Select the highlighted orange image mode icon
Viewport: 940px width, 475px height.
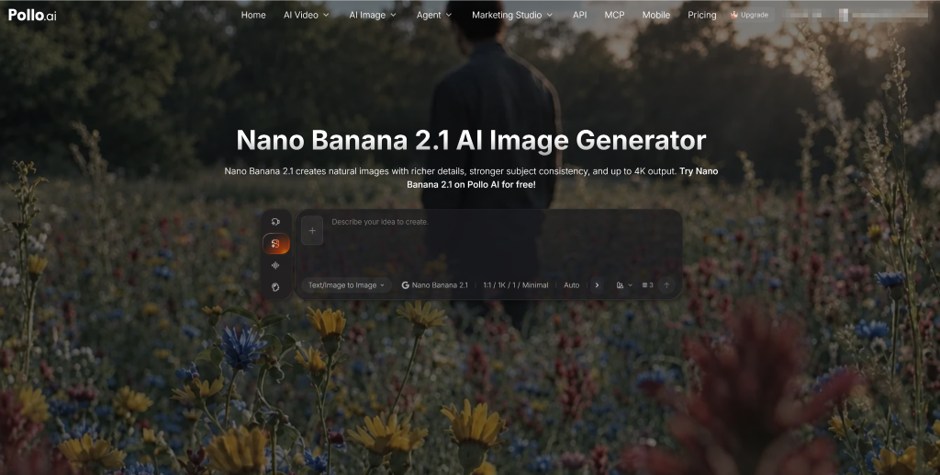click(276, 243)
